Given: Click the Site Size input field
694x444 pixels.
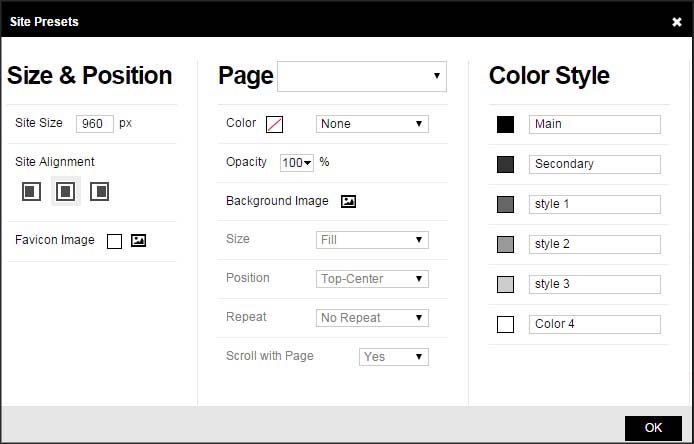Looking at the screenshot, I should coord(95,124).
